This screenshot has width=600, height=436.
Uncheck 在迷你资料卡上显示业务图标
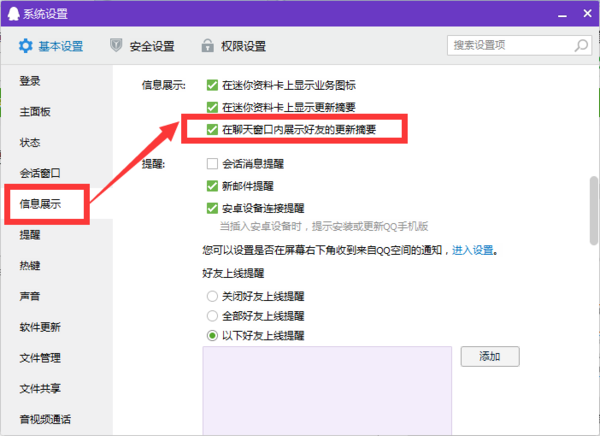[212, 85]
